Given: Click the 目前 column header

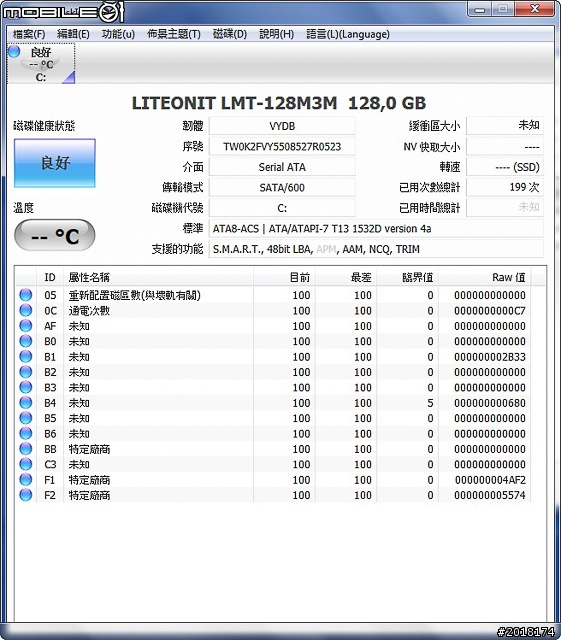Looking at the screenshot, I should click(x=284, y=278).
